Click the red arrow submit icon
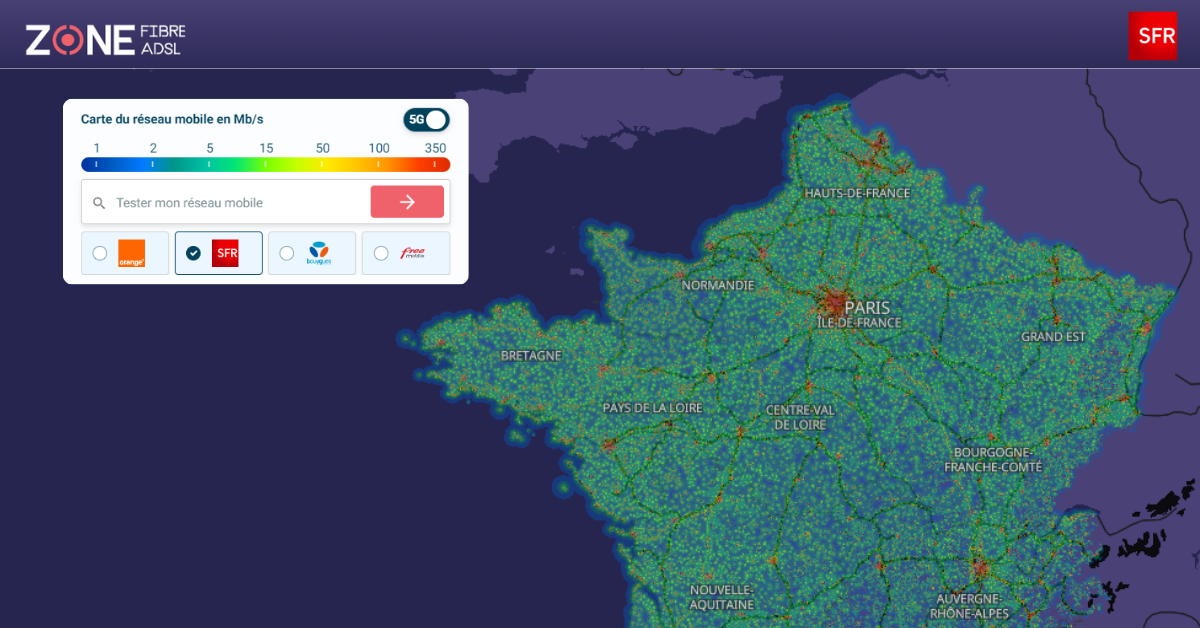This screenshot has height=628, width=1200. pos(407,201)
